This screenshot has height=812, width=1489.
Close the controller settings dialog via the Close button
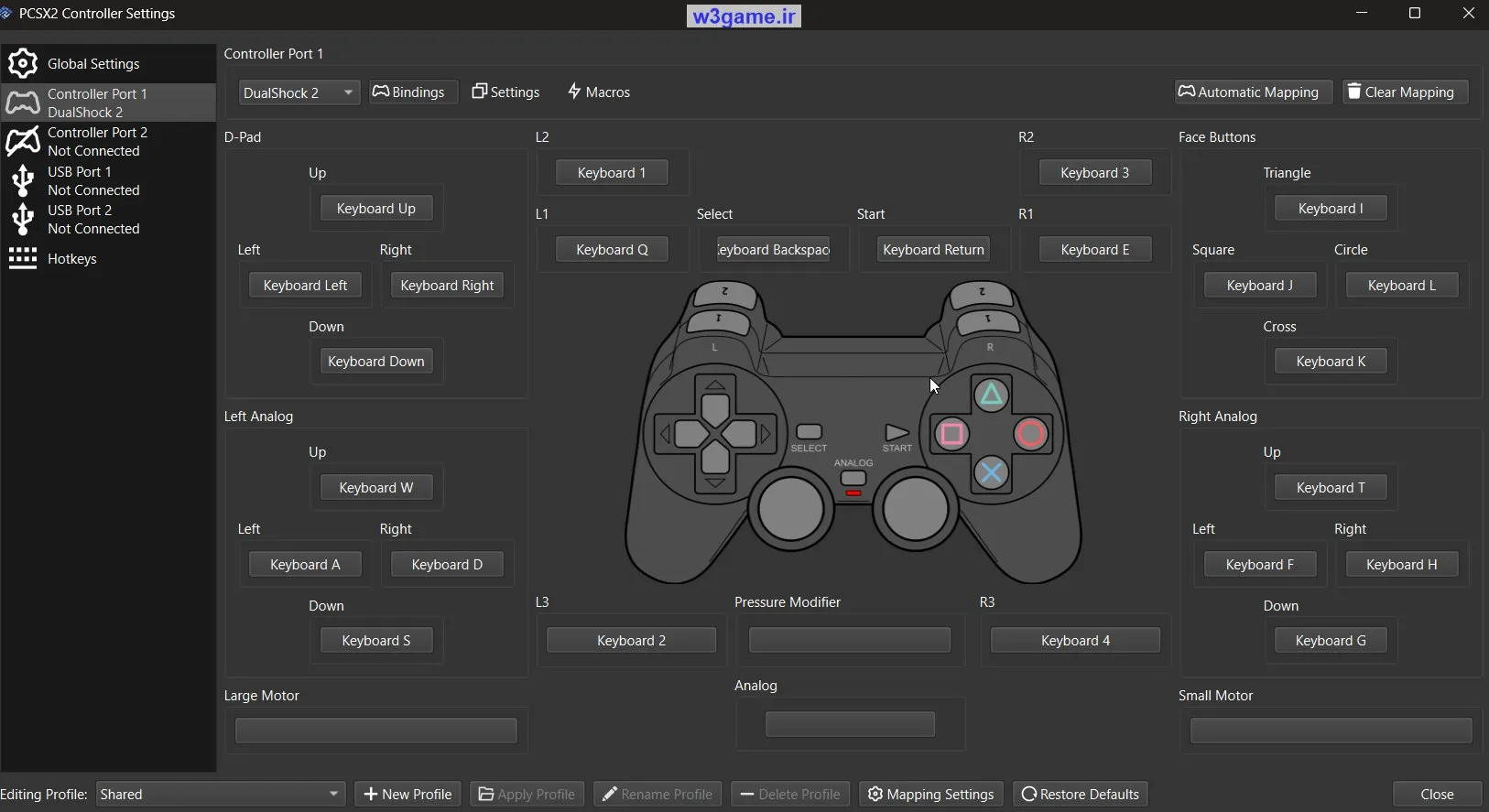click(x=1437, y=794)
